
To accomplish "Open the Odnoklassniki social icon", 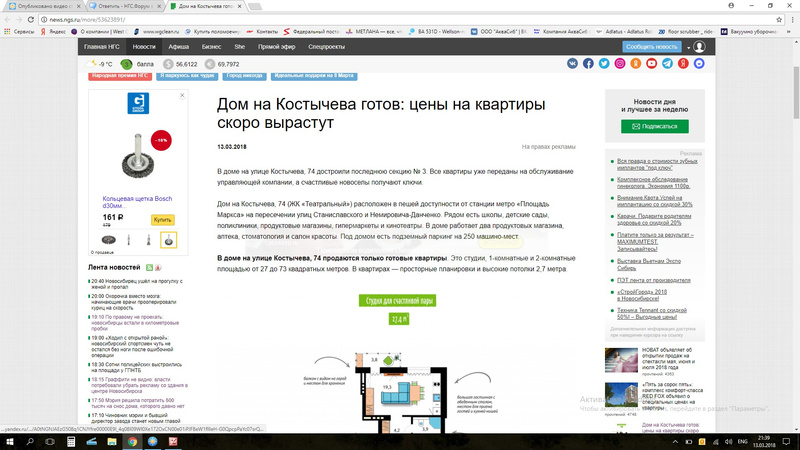I will pyautogui.click(x=636, y=63).
